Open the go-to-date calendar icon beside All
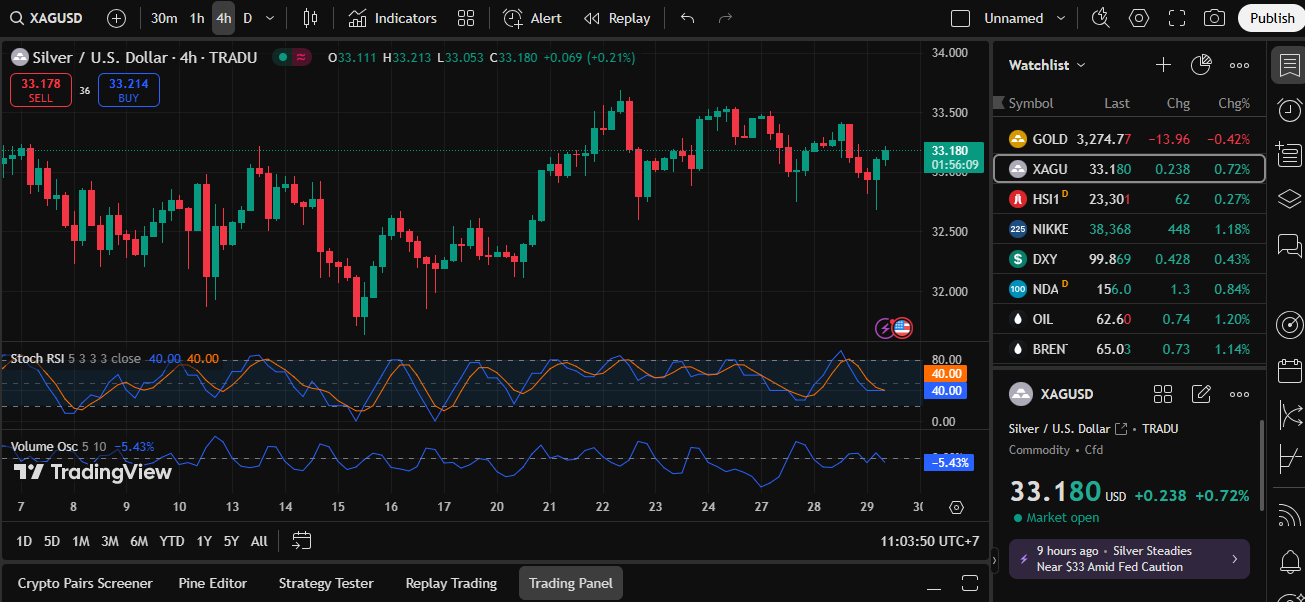Viewport: 1305px width, 602px height. click(x=301, y=541)
